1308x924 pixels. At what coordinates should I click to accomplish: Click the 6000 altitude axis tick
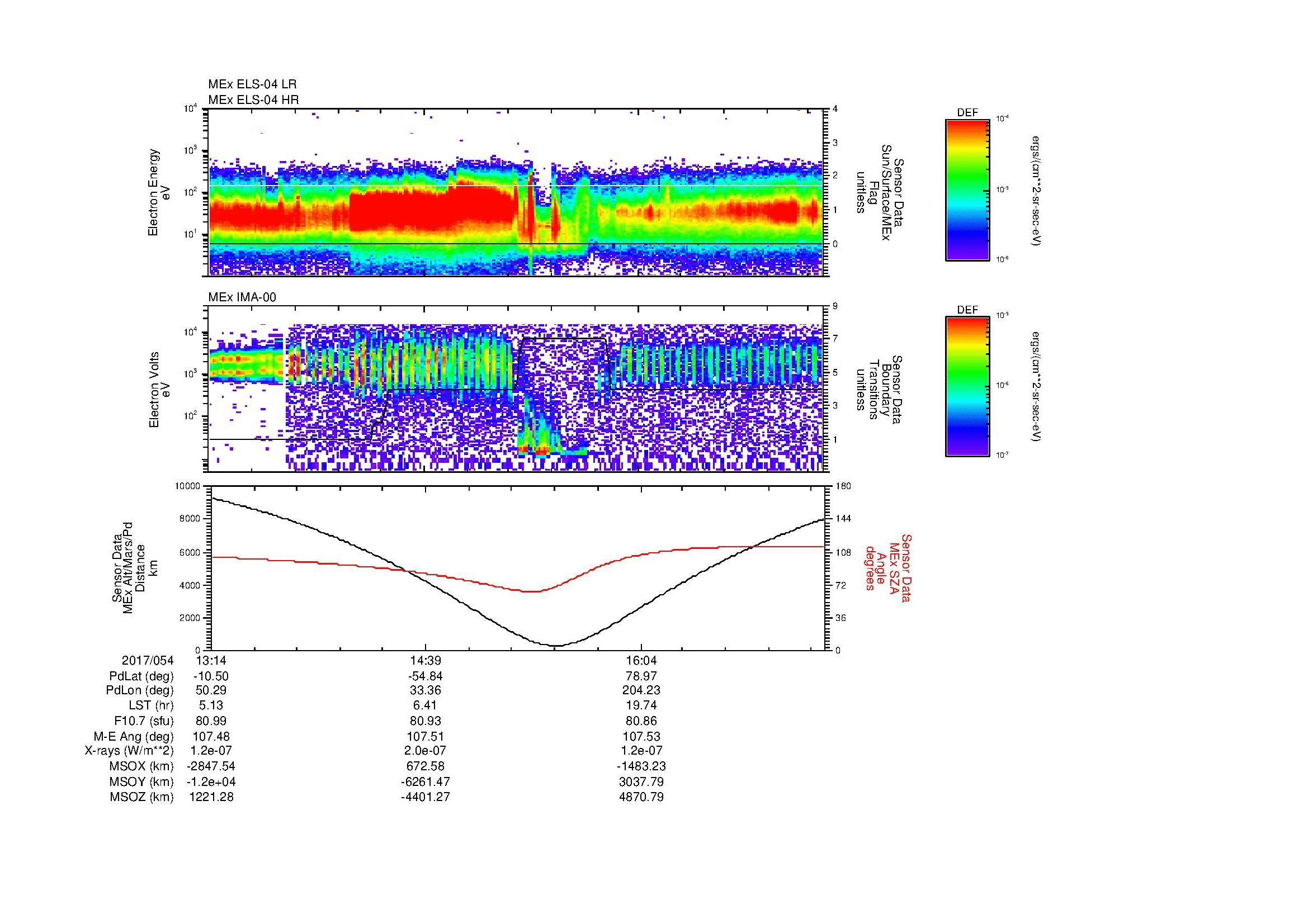190,552
